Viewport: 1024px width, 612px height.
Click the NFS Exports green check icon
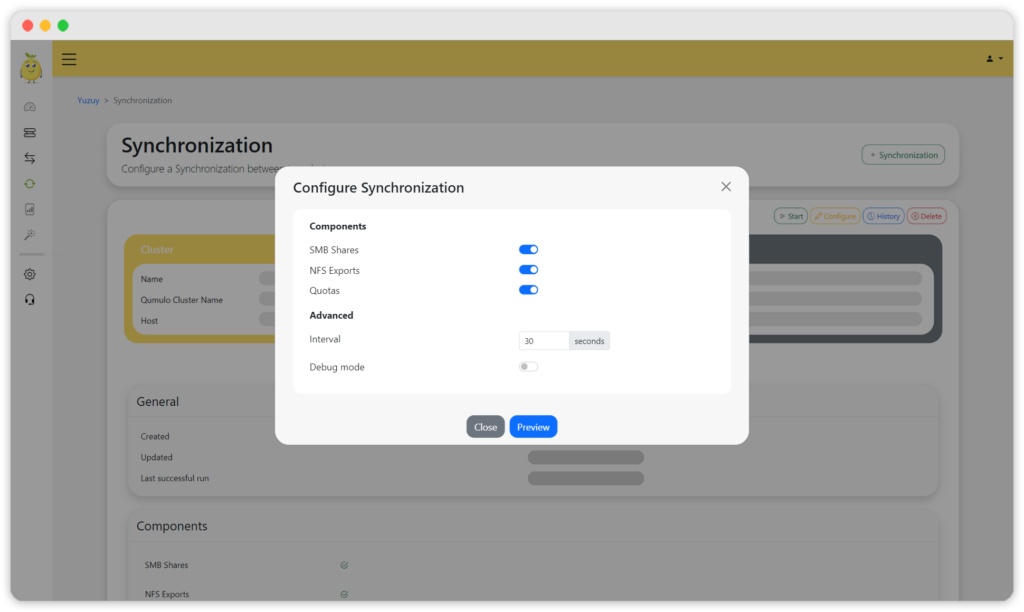344,594
